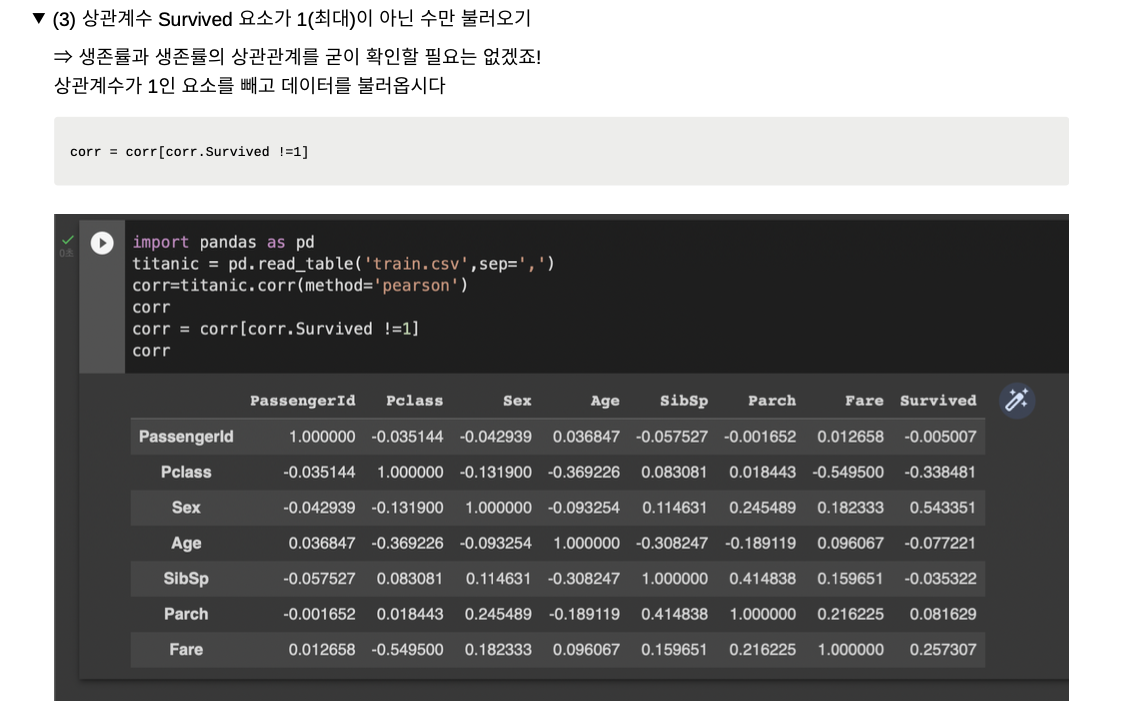Image resolution: width=1138 pixels, height=716 pixels.
Task: Click Survived value -0.077221 in Age row
Action: [x=940, y=543]
